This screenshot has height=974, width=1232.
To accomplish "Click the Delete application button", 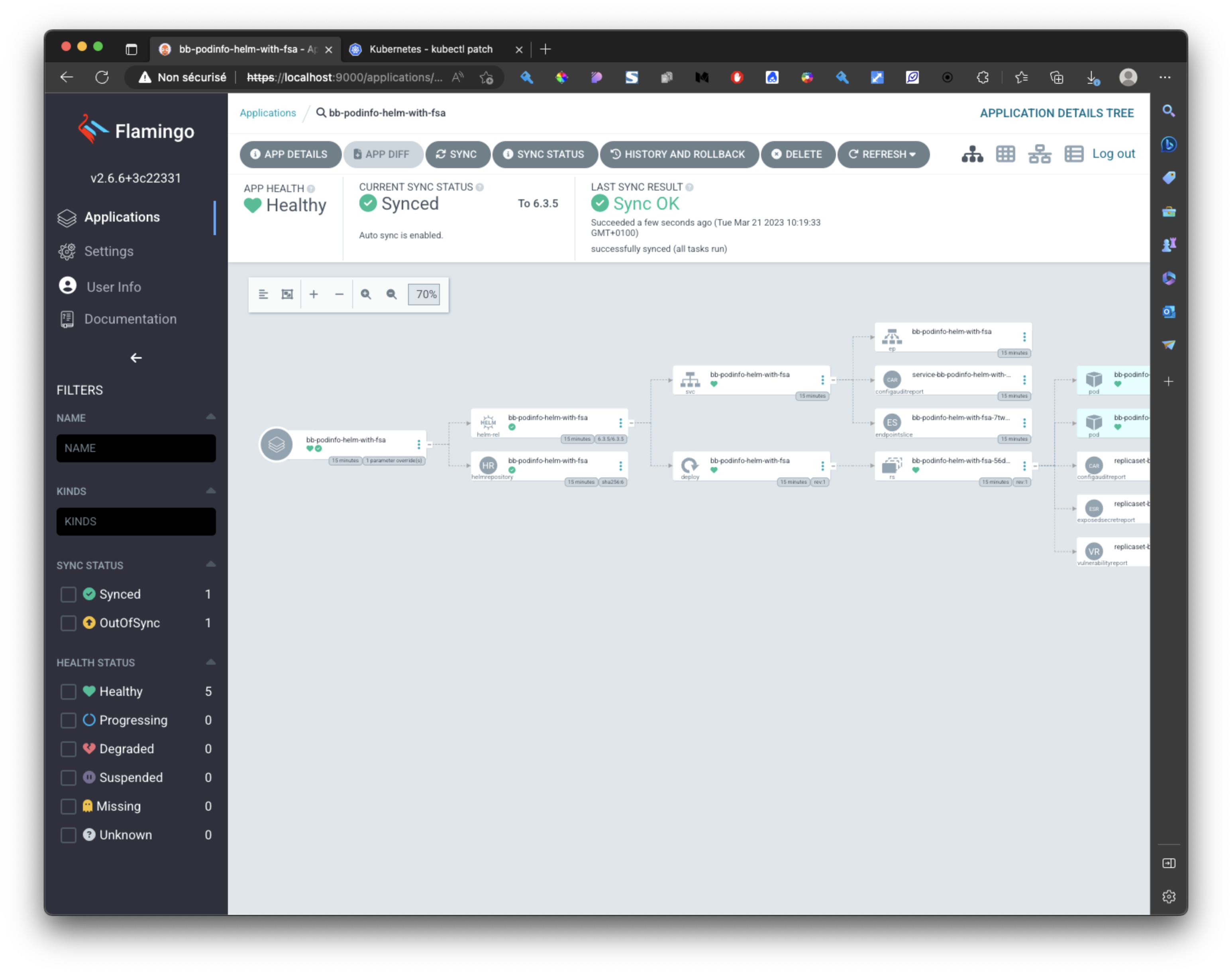I will 798,154.
